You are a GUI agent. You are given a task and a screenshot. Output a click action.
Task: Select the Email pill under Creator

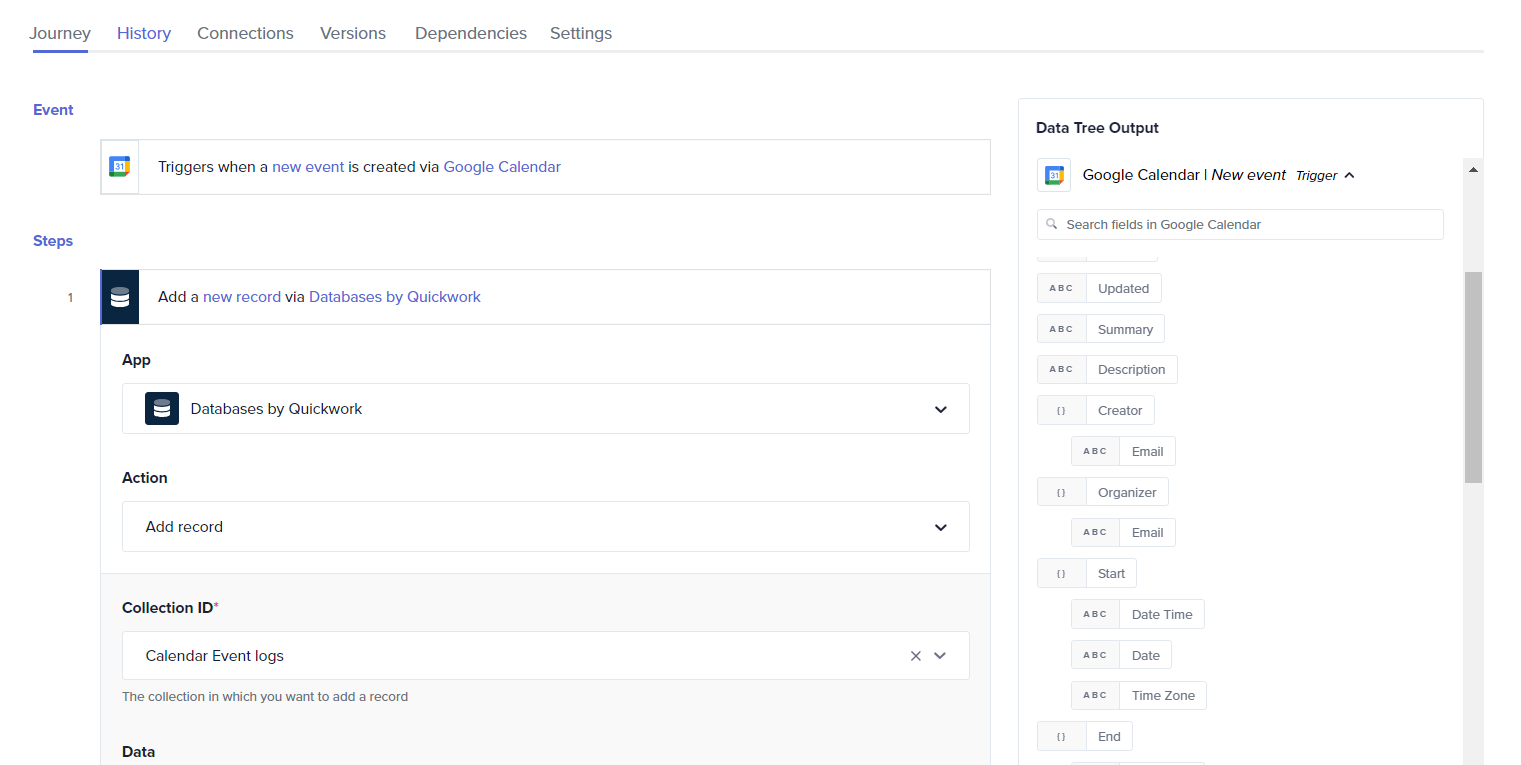(1123, 451)
